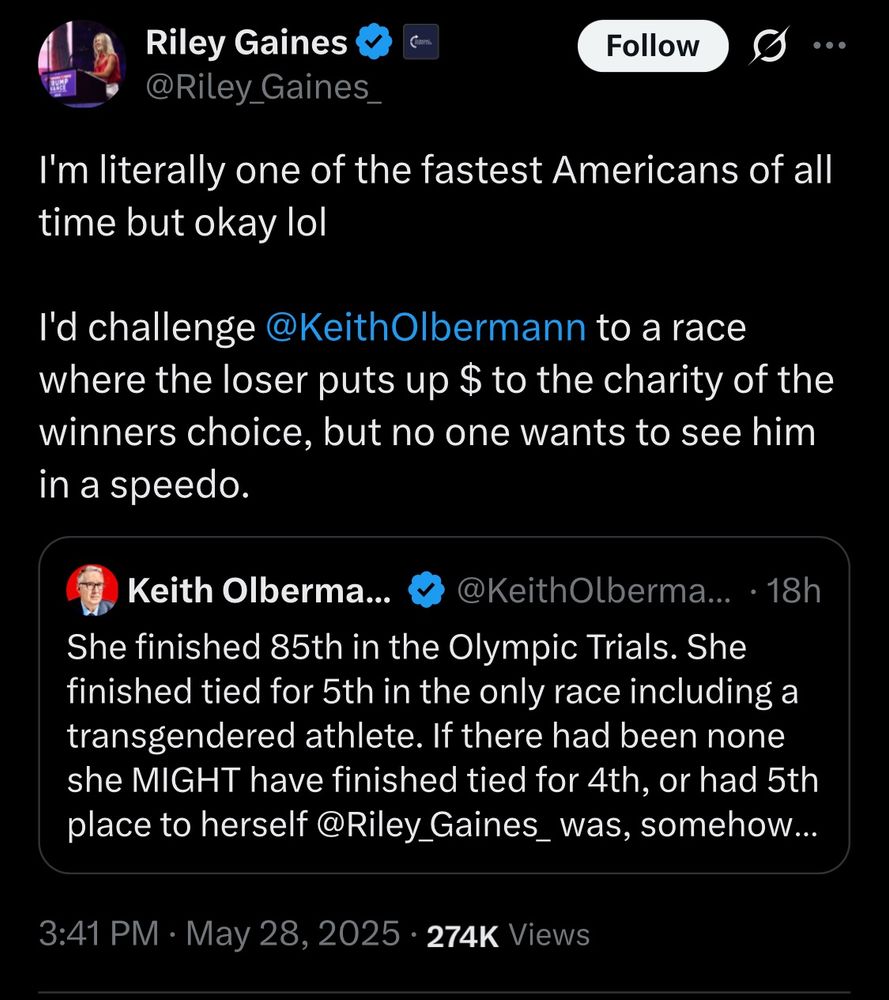Click the affiliation badge beside Riley's checkmark

[420, 43]
